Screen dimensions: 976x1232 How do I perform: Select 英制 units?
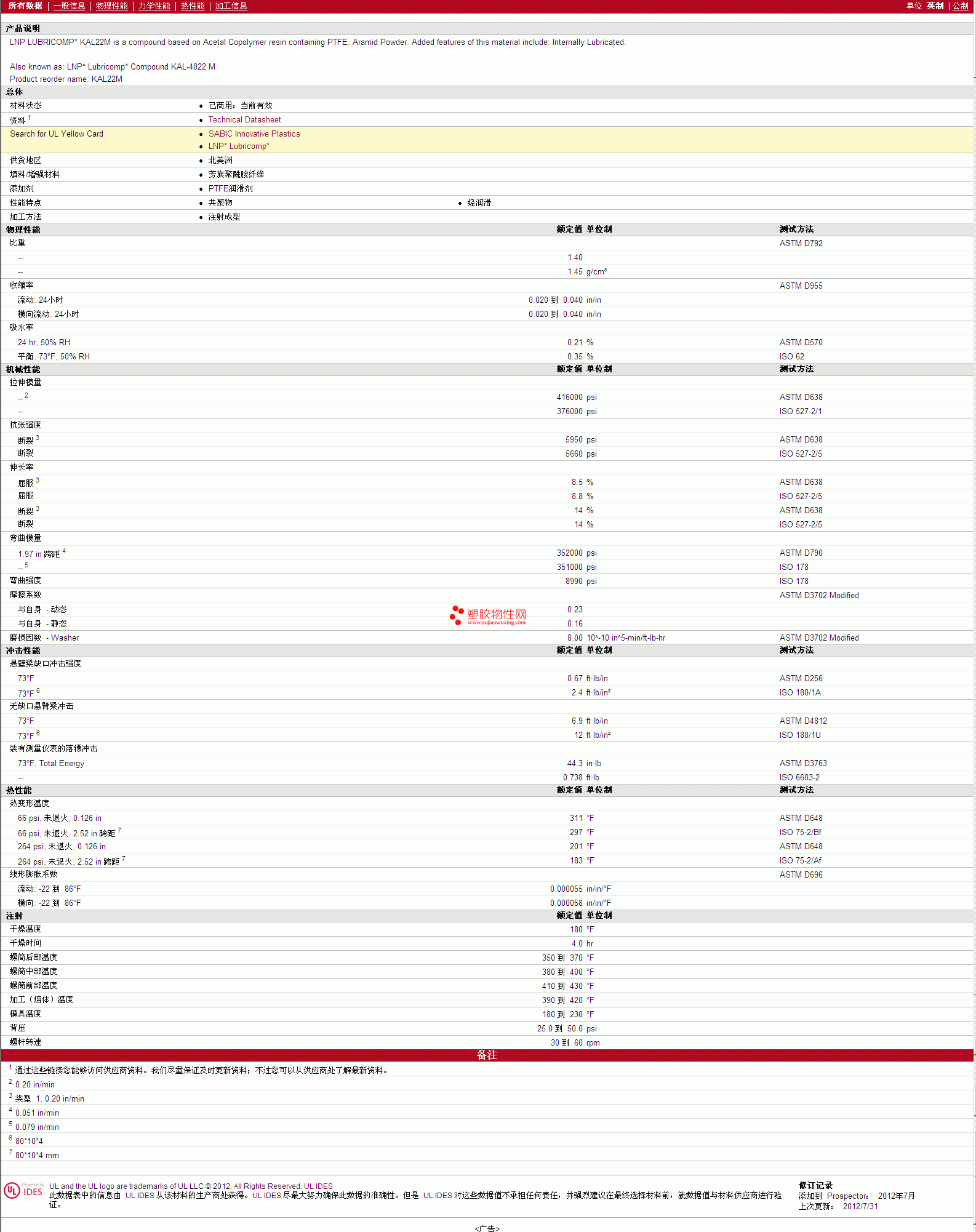pos(935,6)
